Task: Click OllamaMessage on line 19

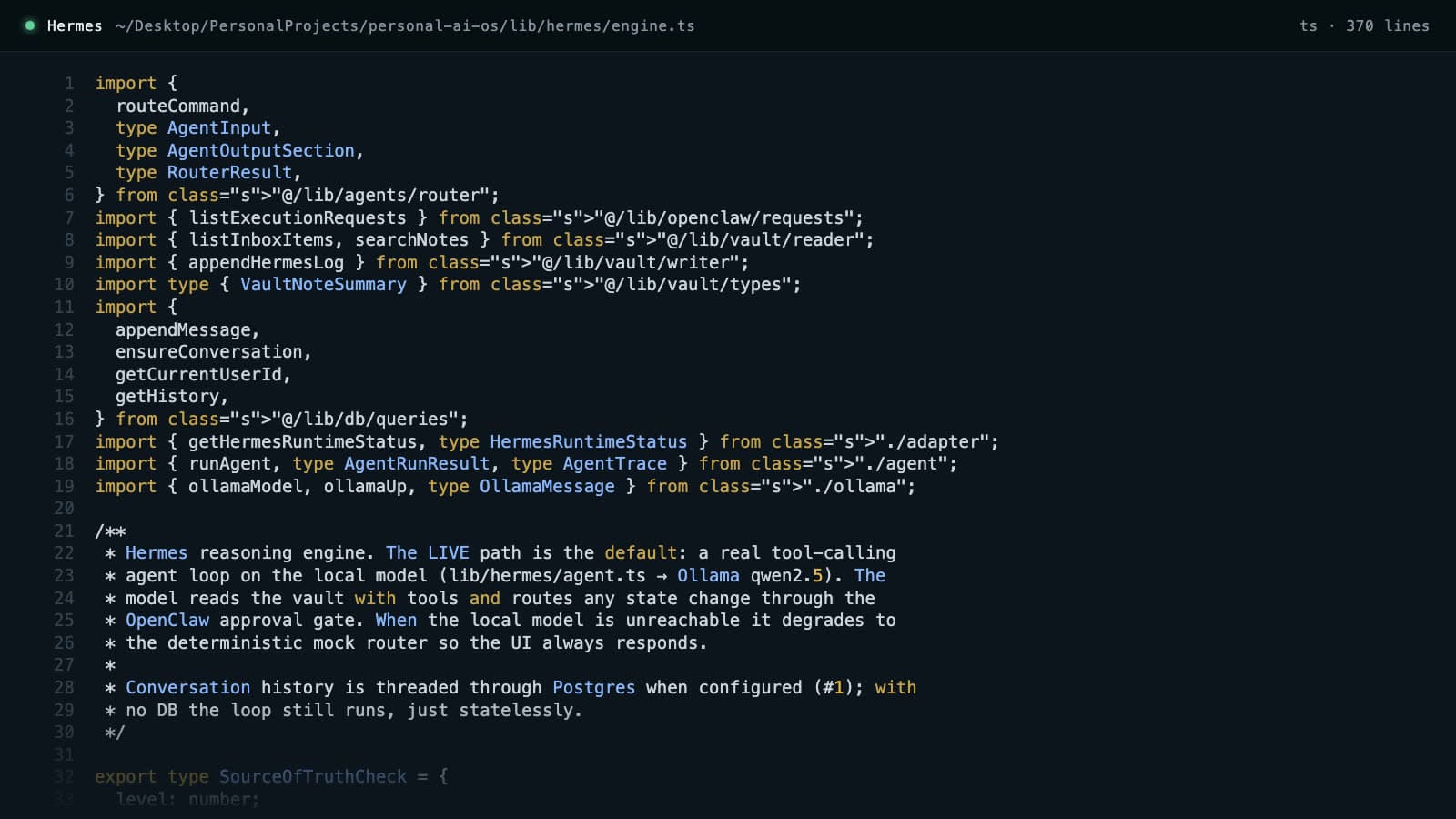Action: pos(547,486)
